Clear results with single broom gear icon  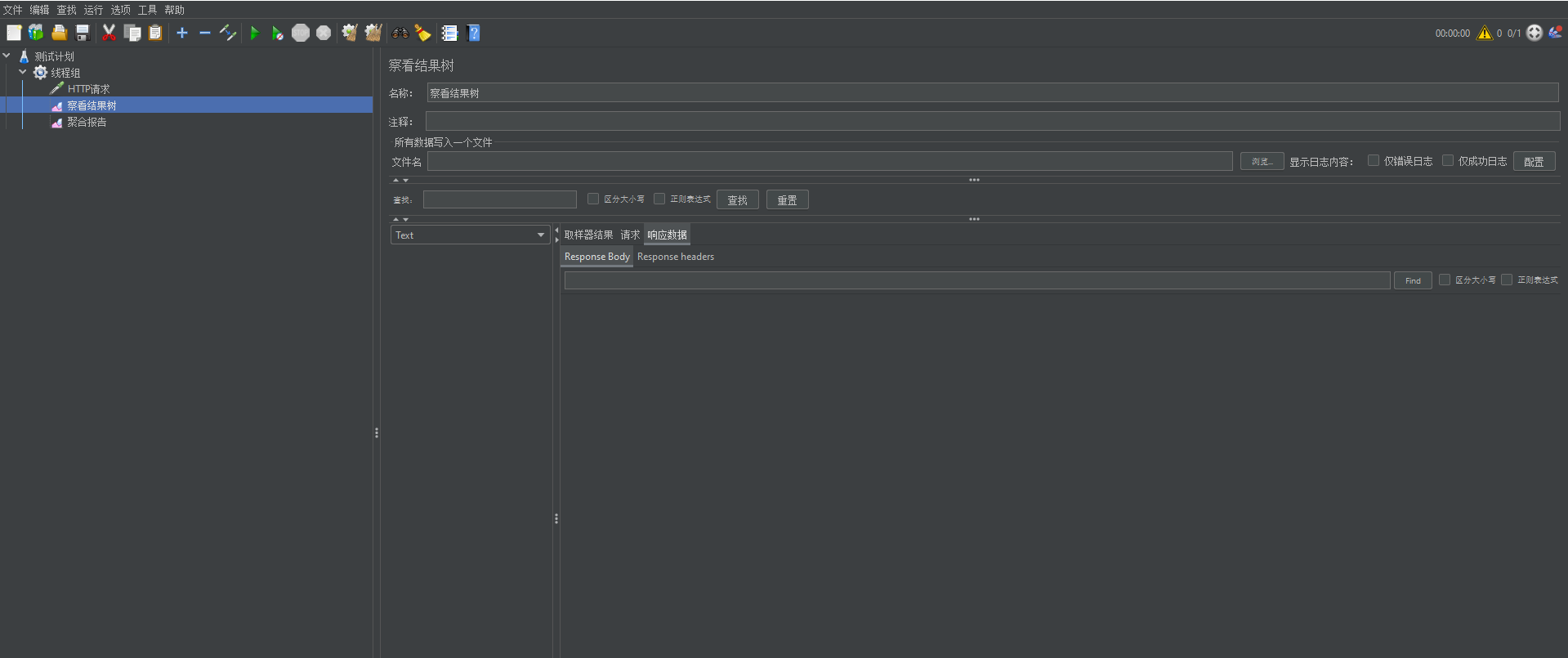point(350,33)
